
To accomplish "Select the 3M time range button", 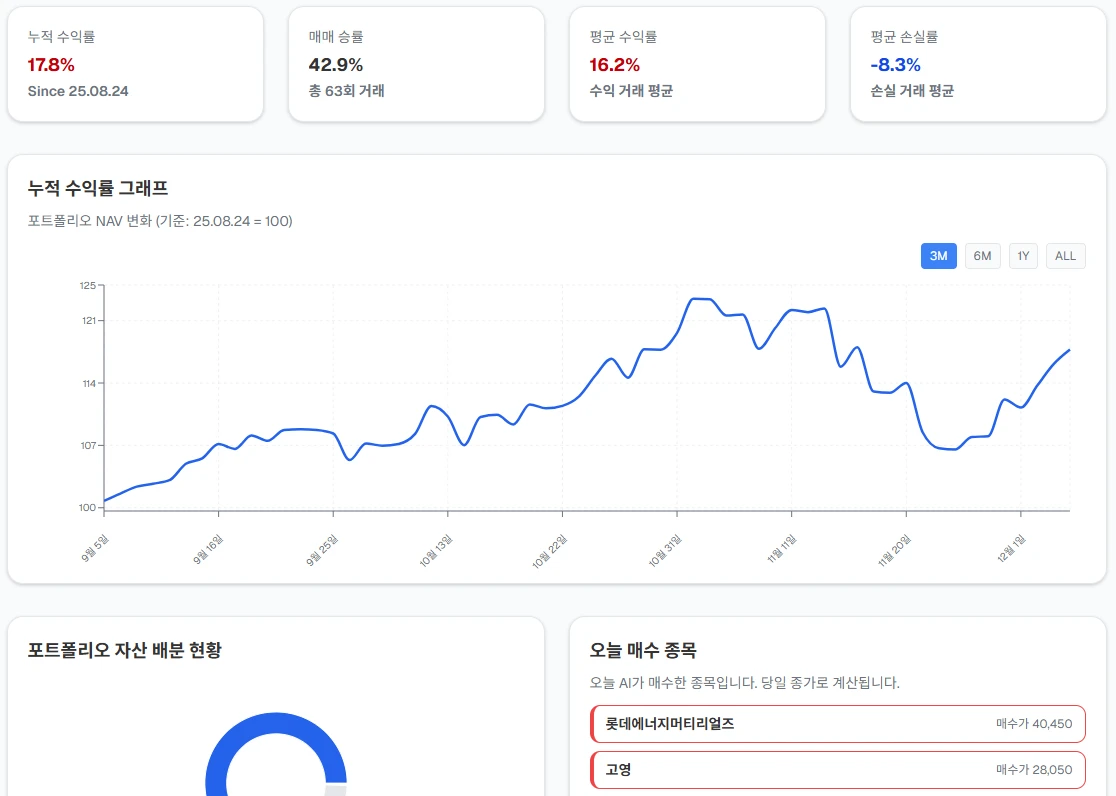I will pos(938,256).
